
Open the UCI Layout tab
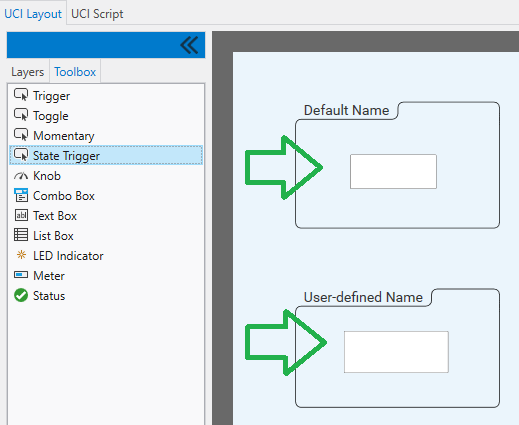coord(33,14)
